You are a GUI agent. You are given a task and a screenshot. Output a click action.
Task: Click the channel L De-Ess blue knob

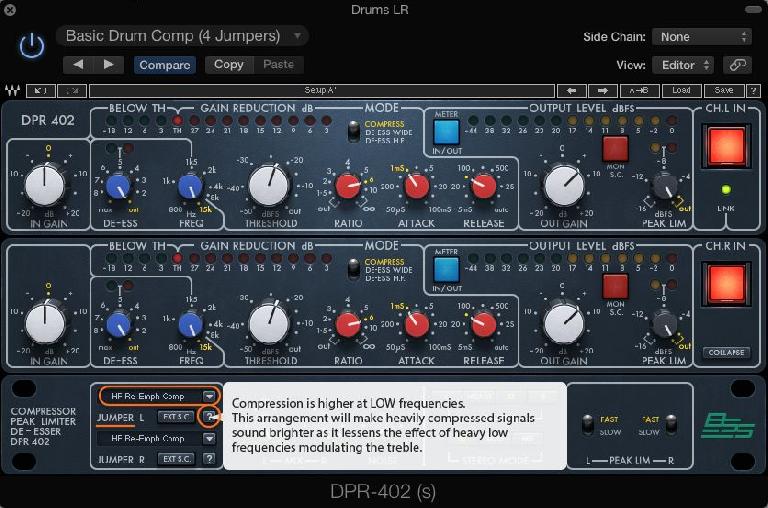point(118,187)
